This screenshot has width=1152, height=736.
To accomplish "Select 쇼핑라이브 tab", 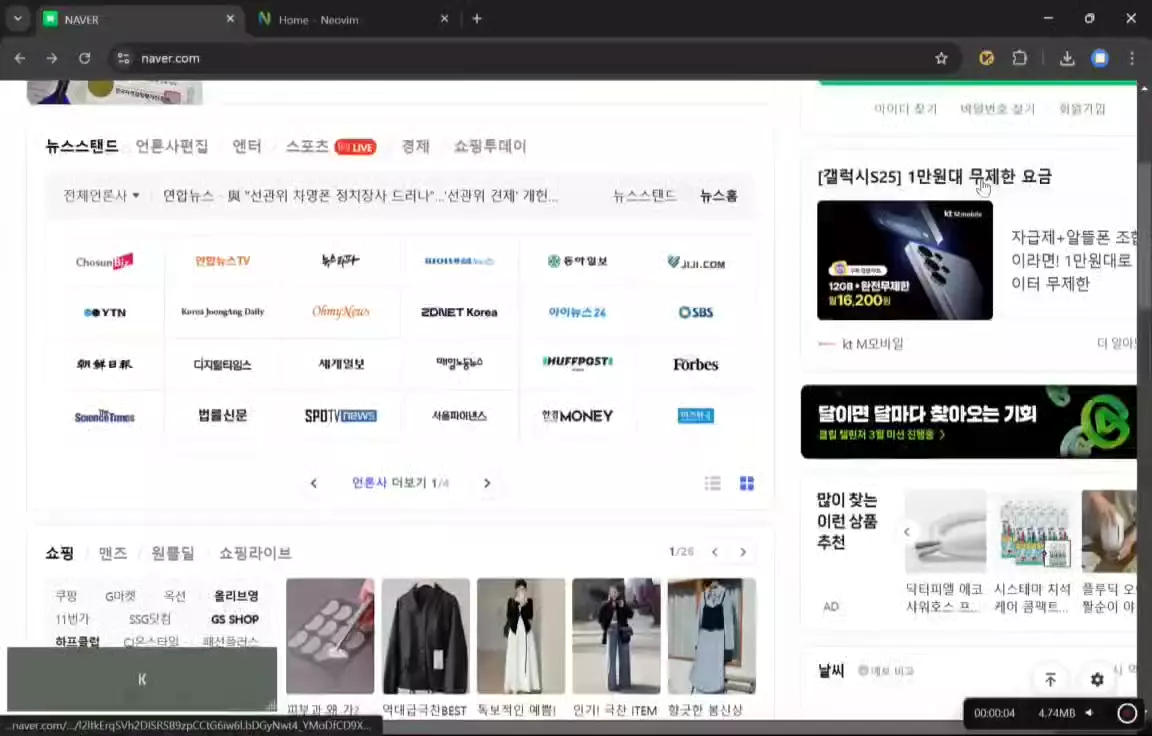I will [x=255, y=553].
